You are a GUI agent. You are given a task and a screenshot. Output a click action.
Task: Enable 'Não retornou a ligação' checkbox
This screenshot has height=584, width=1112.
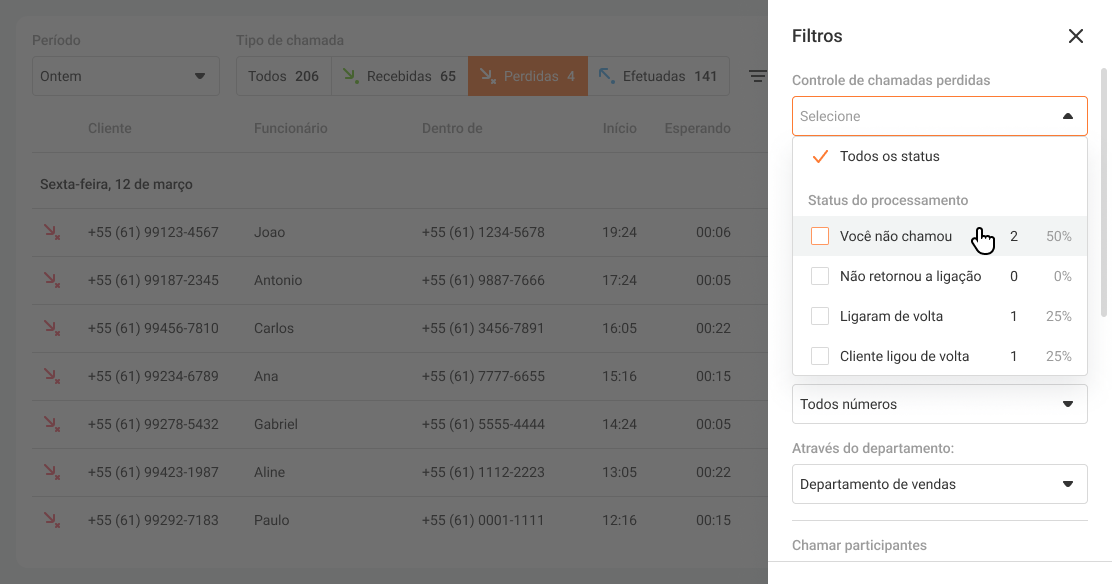[x=820, y=276]
